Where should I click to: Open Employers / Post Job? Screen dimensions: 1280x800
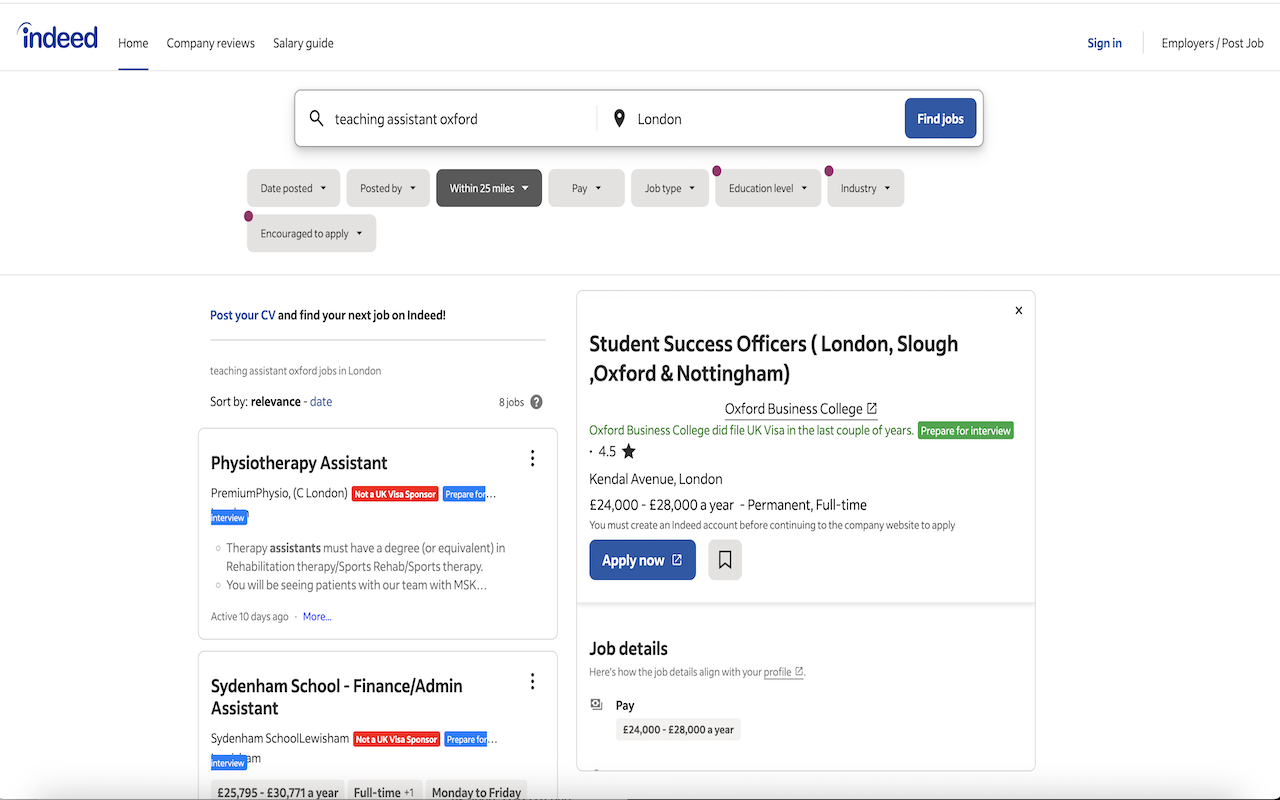pos(1213,43)
